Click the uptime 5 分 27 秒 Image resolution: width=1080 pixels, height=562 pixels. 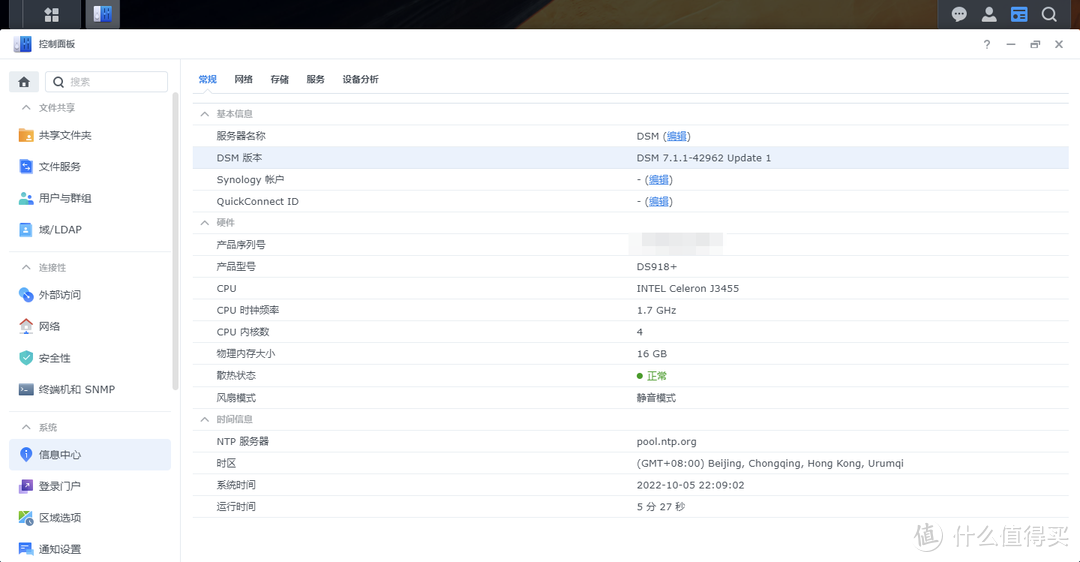661,507
